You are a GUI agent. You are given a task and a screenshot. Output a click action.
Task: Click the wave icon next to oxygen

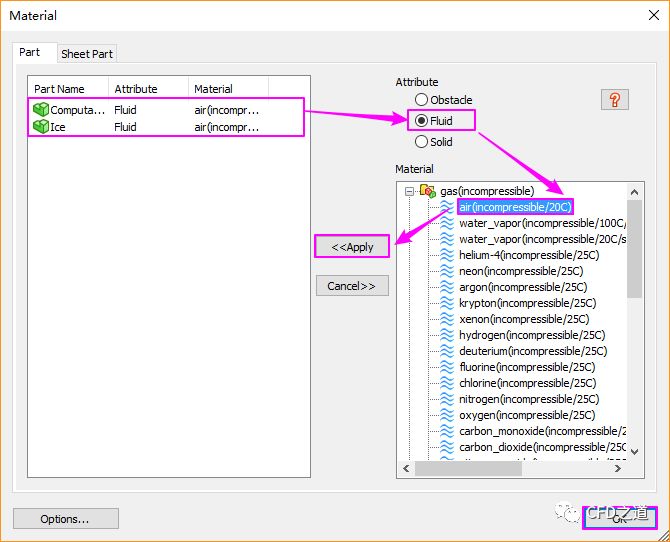pos(448,415)
